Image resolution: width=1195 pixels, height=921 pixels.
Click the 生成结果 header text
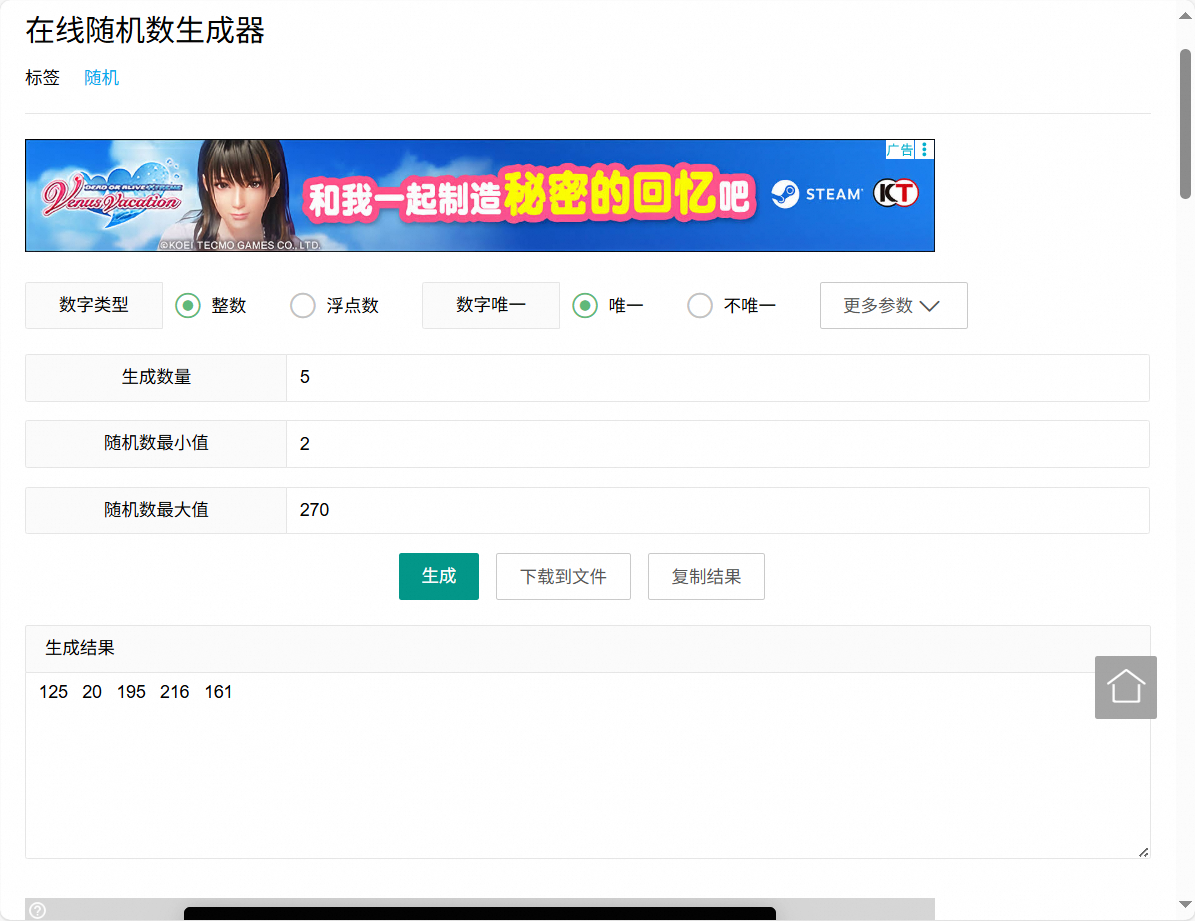(x=80, y=648)
